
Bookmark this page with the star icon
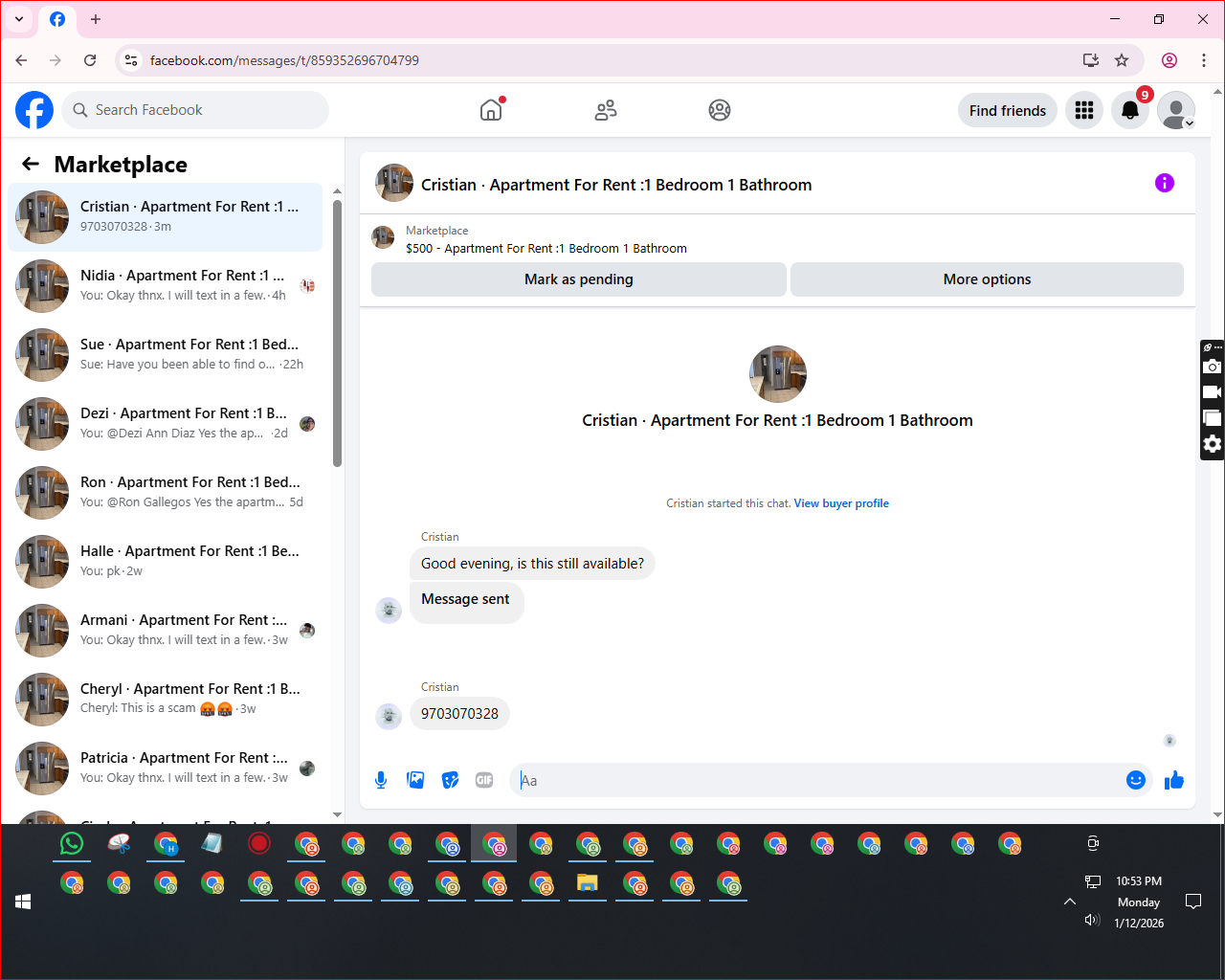tap(1122, 60)
